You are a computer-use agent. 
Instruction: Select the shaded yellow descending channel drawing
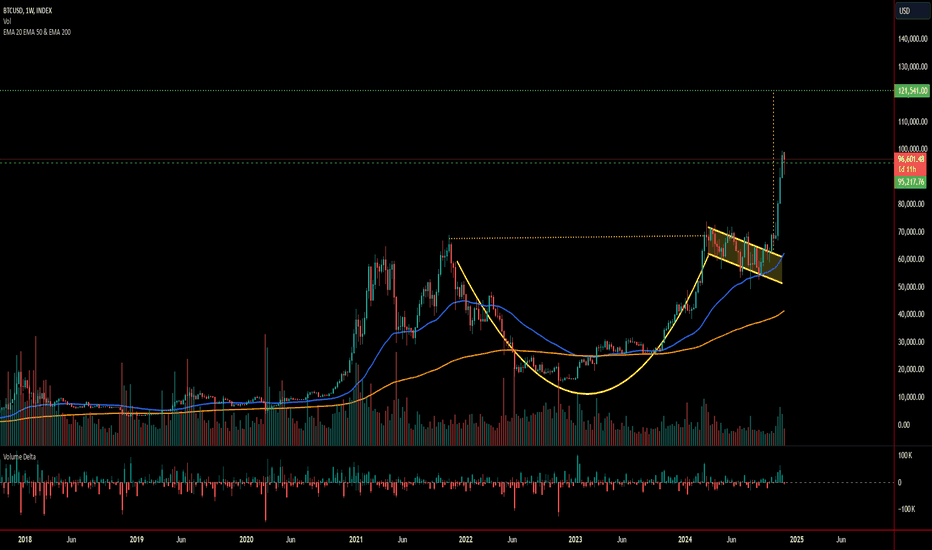point(745,254)
